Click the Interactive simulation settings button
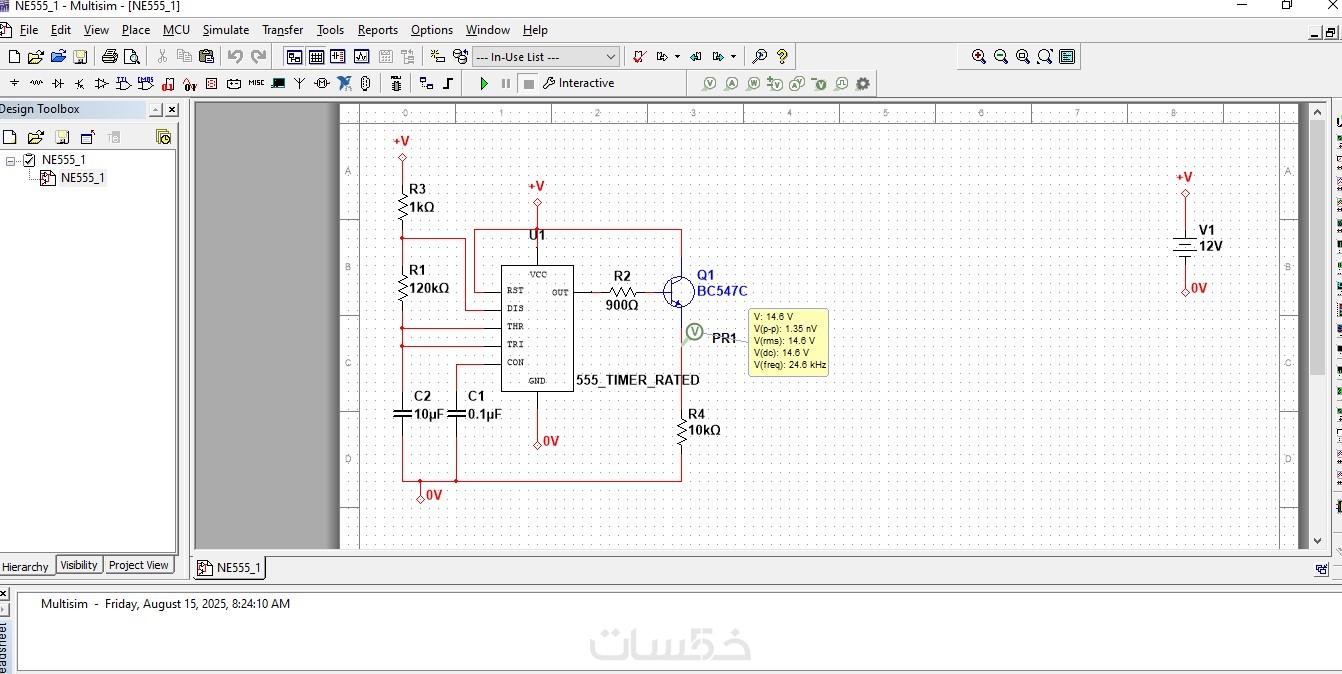Image resolution: width=1342 pixels, height=674 pixels. coord(579,84)
